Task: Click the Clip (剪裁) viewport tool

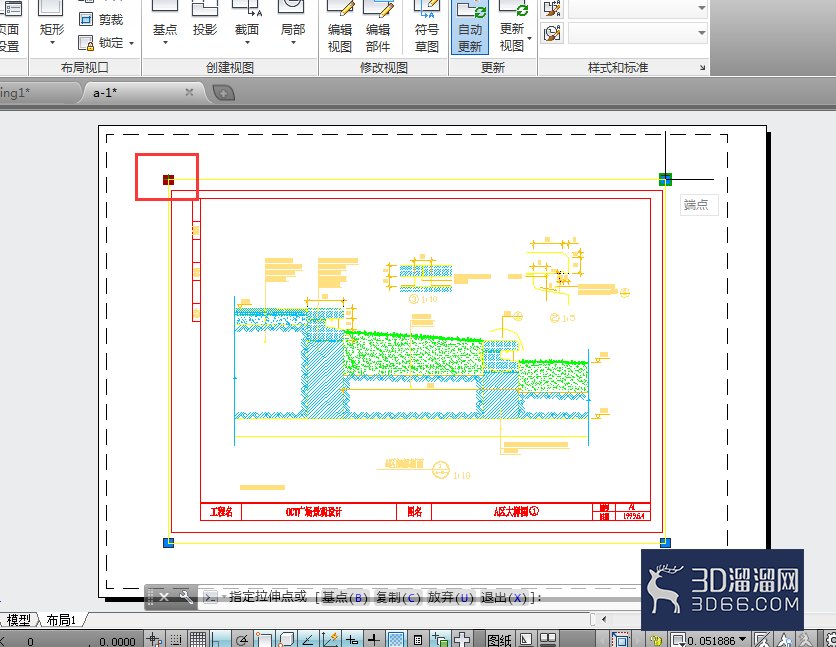Action: pyautogui.click(x=101, y=20)
